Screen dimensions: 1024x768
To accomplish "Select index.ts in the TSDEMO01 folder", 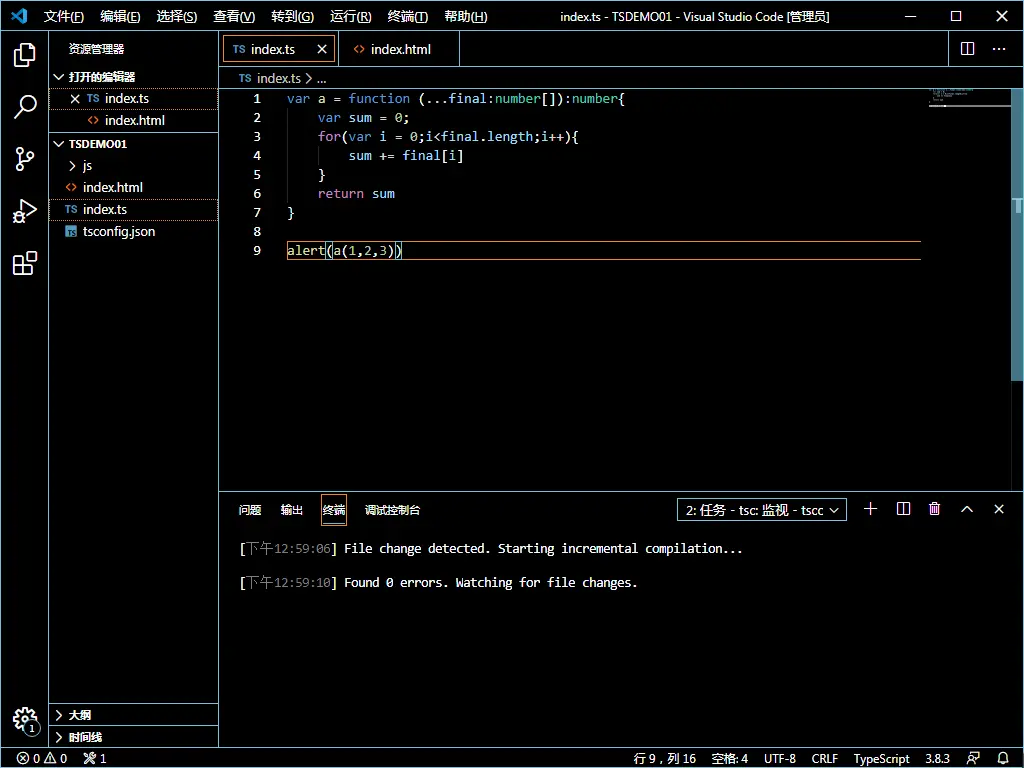I will (x=134, y=210).
